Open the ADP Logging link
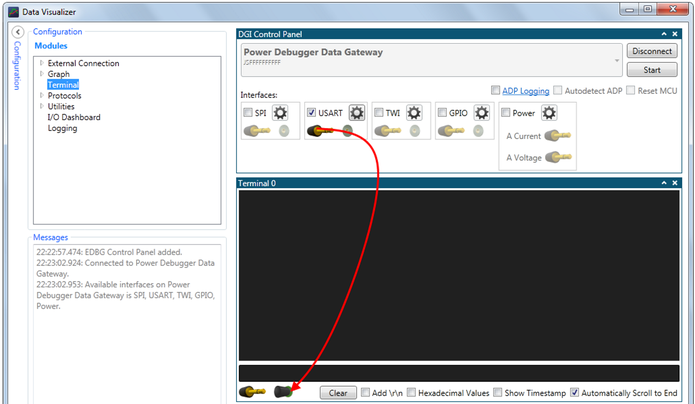Image resolution: width=695 pixels, height=404 pixels. point(526,91)
